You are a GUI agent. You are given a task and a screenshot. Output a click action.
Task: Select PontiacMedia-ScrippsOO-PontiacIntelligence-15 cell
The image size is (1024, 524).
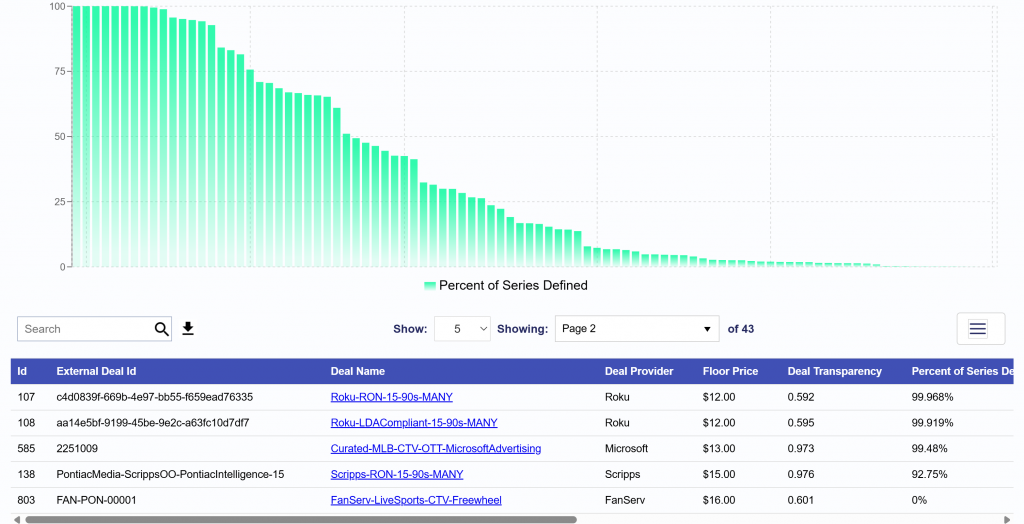point(170,474)
